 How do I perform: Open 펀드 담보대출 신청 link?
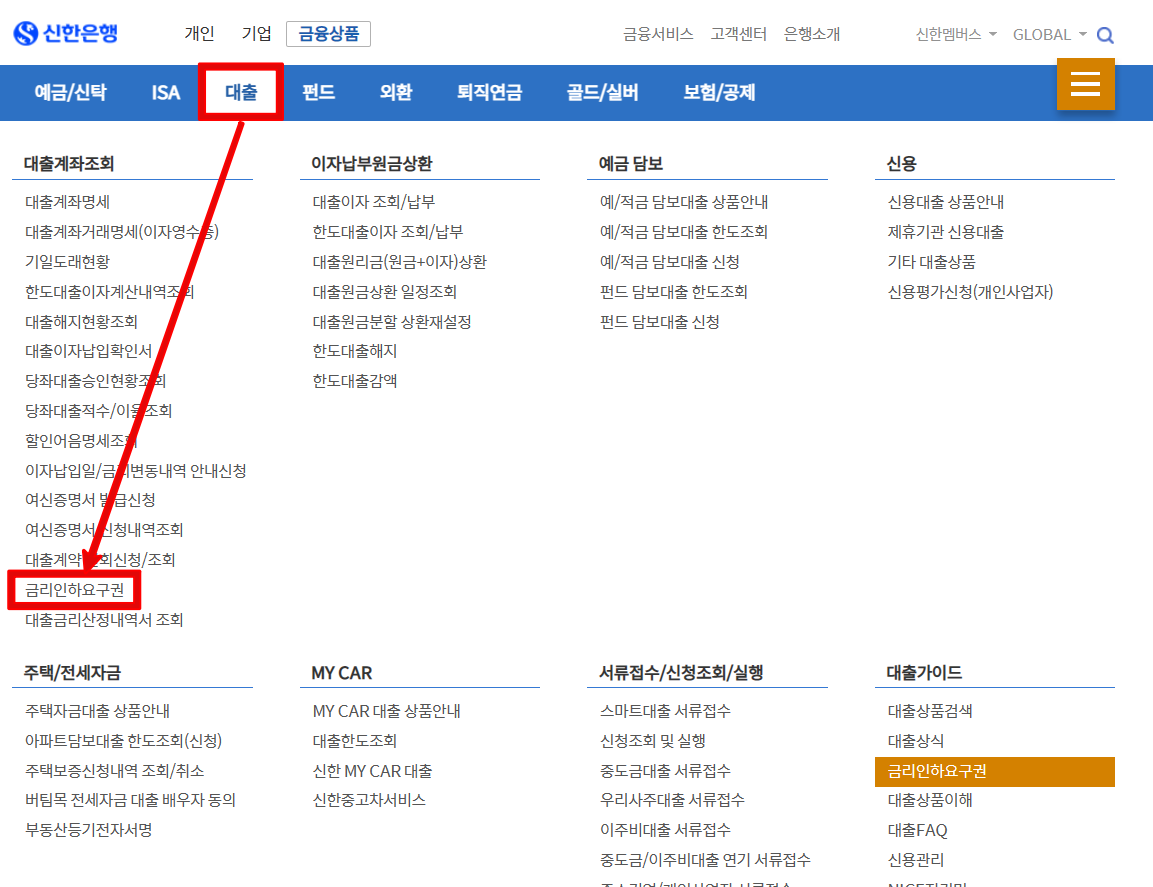[x=660, y=322]
